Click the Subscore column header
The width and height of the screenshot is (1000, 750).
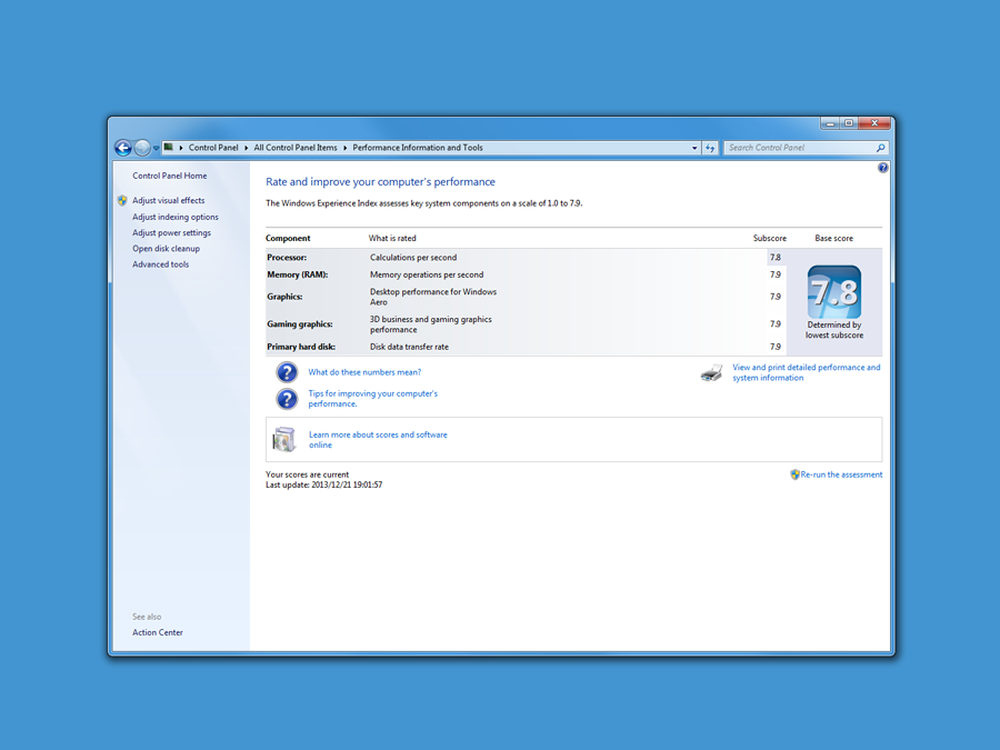pyautogui.click(x=770, y=238)
